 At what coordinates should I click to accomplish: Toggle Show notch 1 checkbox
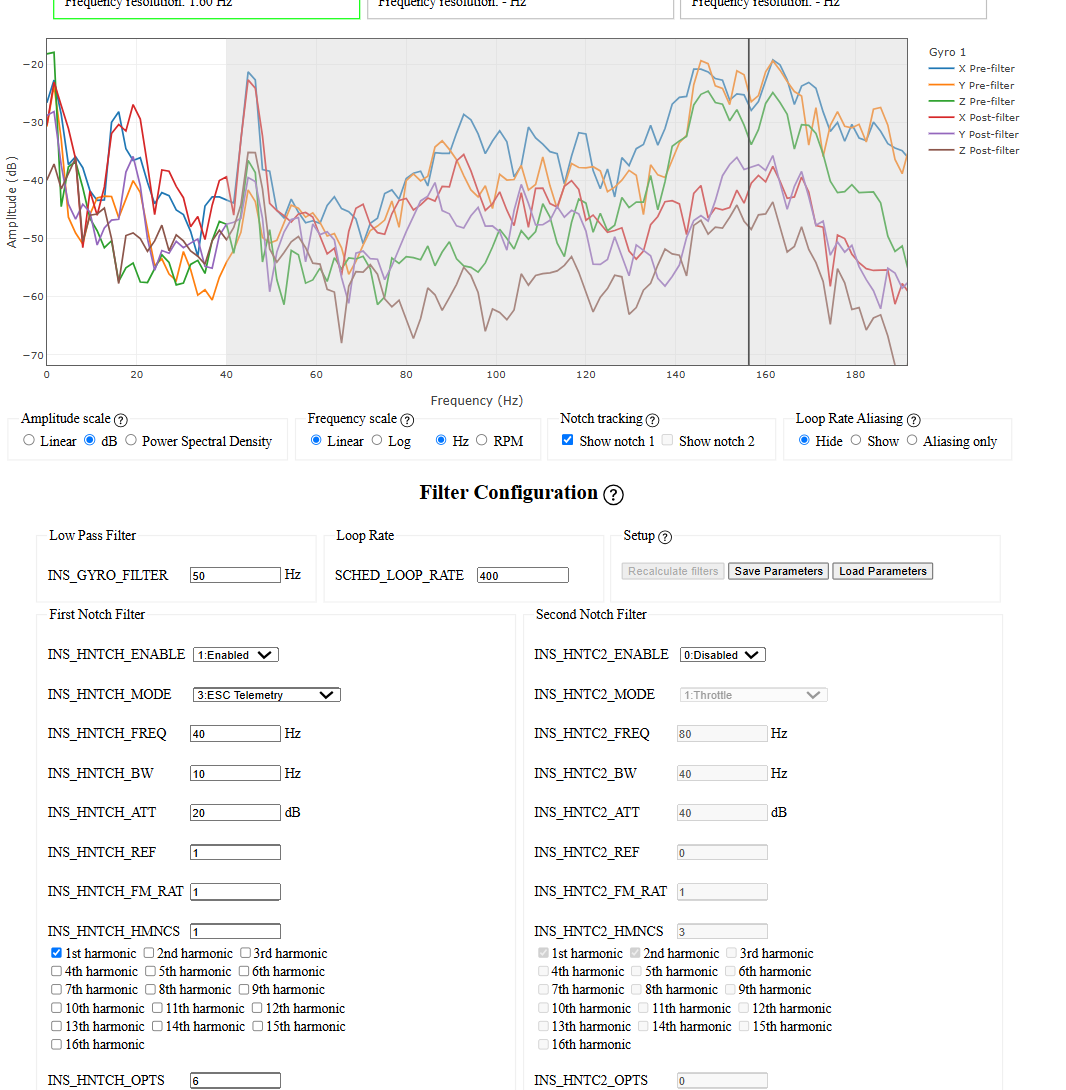567,440
